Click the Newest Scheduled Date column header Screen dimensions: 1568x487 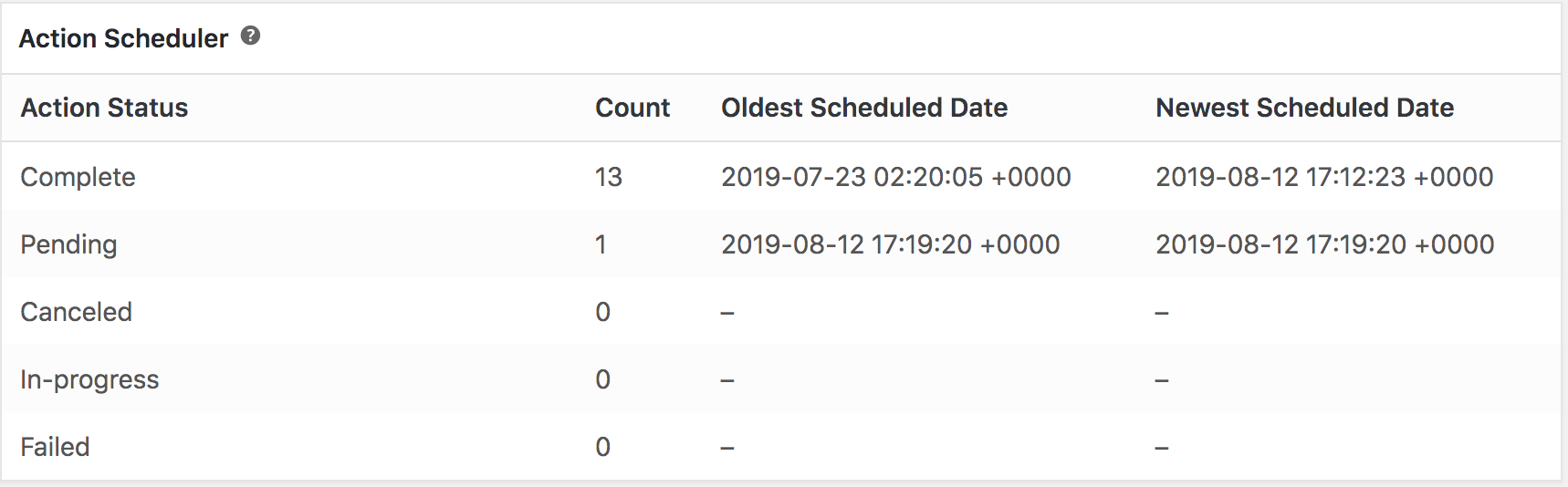point(1304,108)
